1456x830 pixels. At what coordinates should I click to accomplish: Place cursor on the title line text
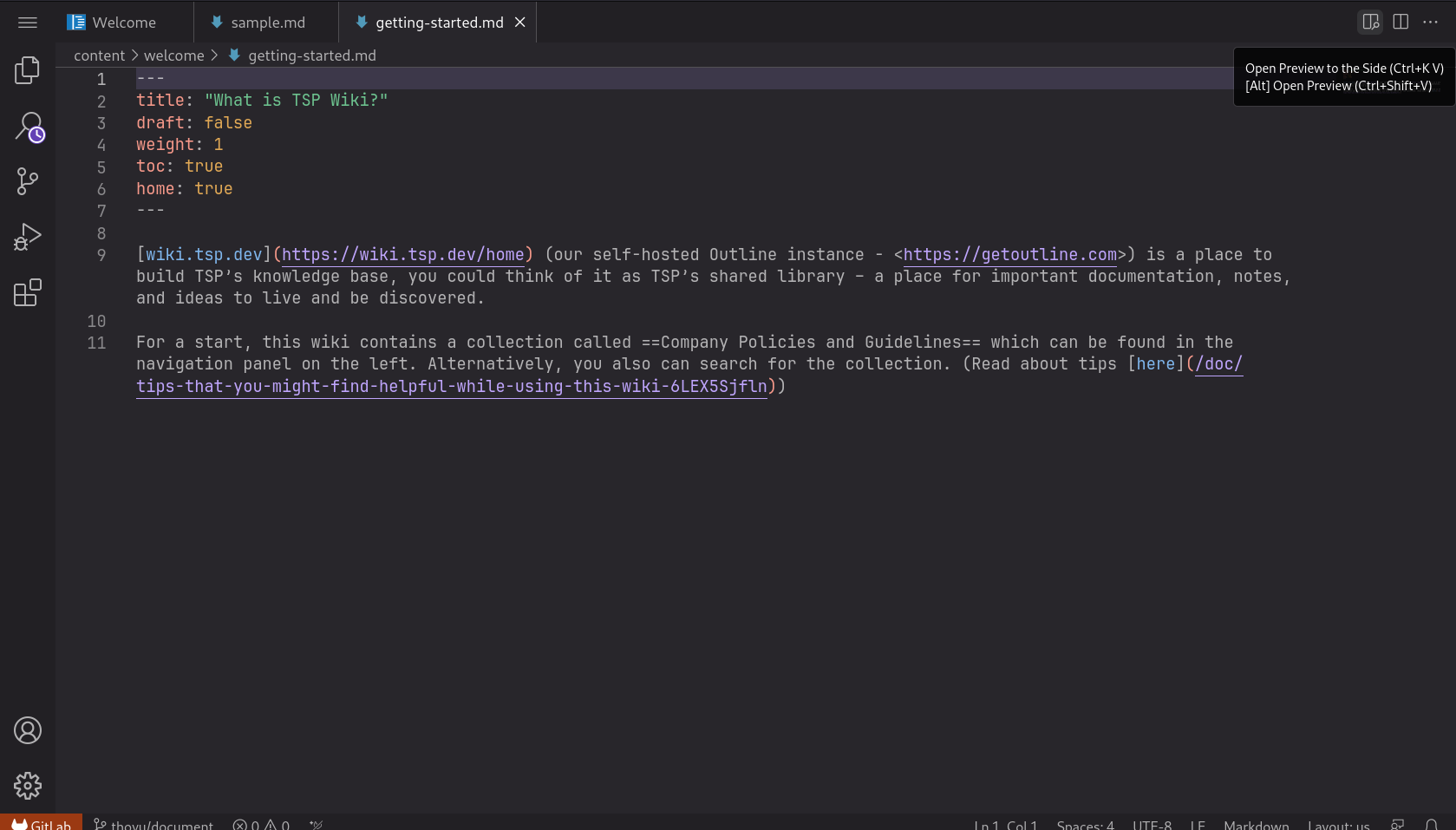click(x=262, y=101)
